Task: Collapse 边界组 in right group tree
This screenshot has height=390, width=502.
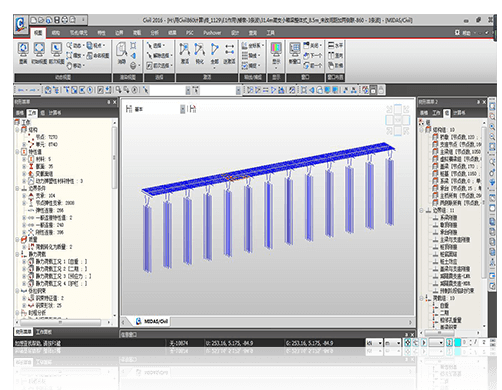Action: pos(421,210)
